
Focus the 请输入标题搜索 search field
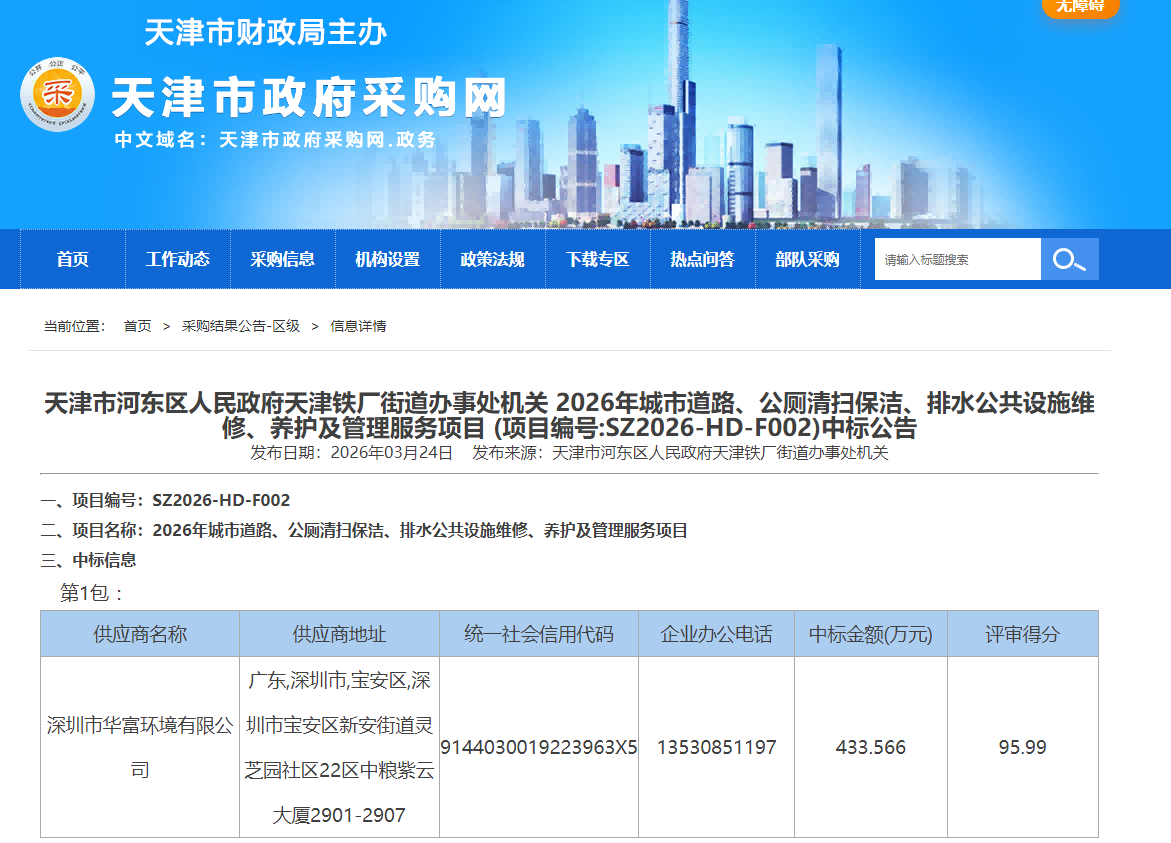[957, 260]
